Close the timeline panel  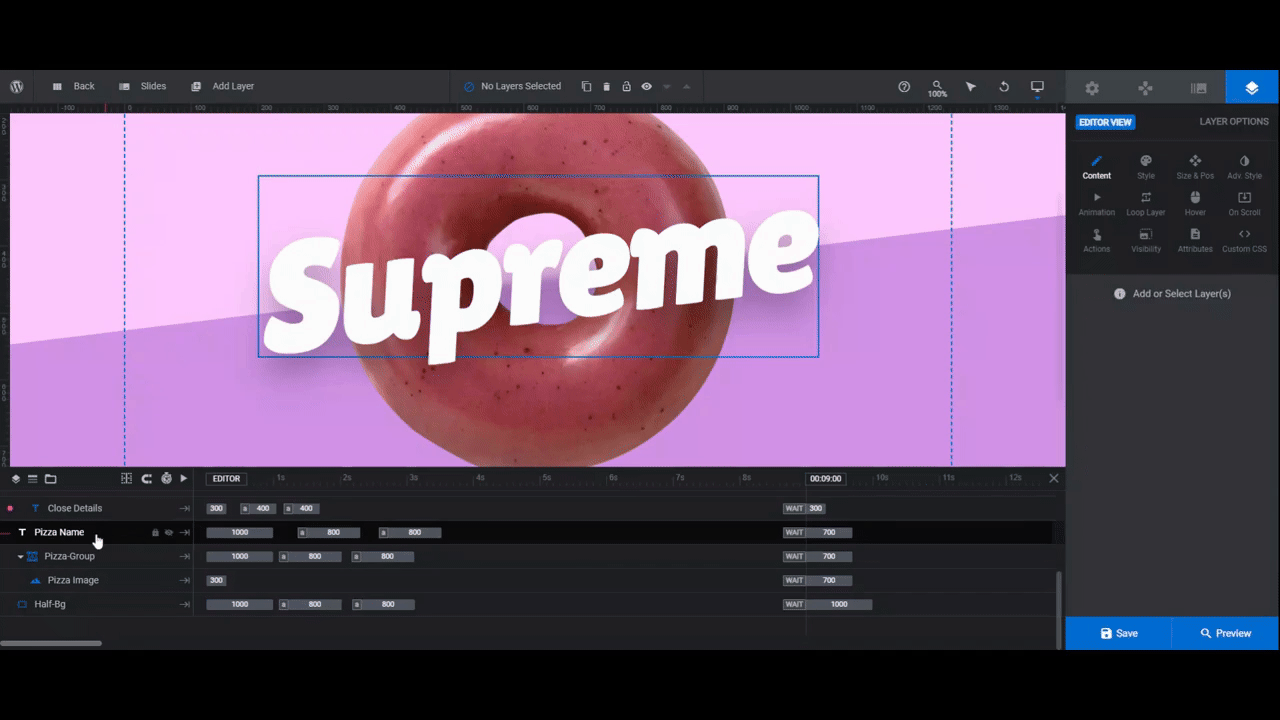pyautogui.click(x=1053, y=479)
